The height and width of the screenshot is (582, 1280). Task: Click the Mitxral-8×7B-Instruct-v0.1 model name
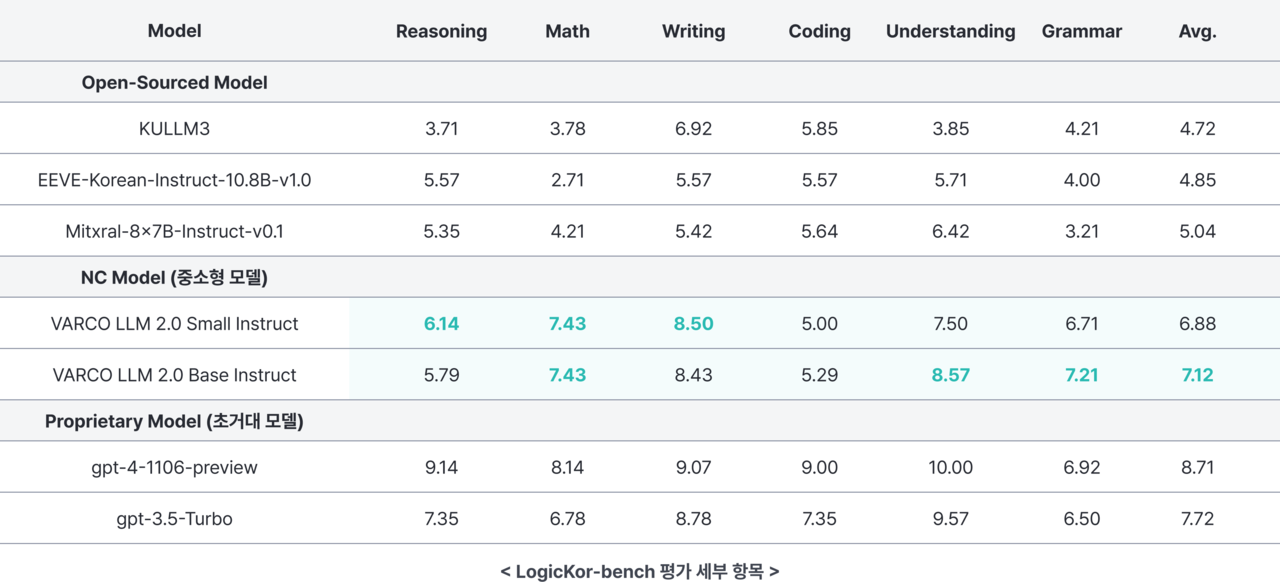pos(174,231)
